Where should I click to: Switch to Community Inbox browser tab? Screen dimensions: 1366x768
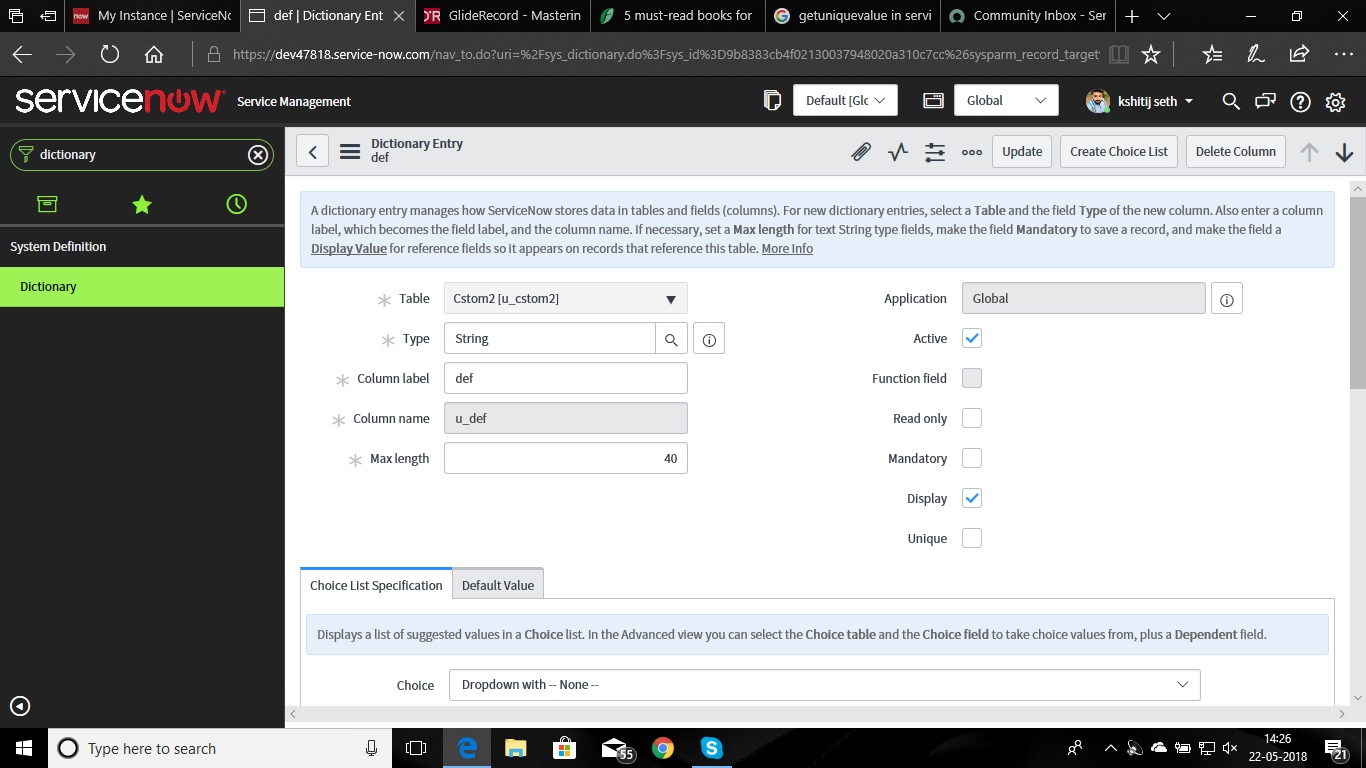1029,16
